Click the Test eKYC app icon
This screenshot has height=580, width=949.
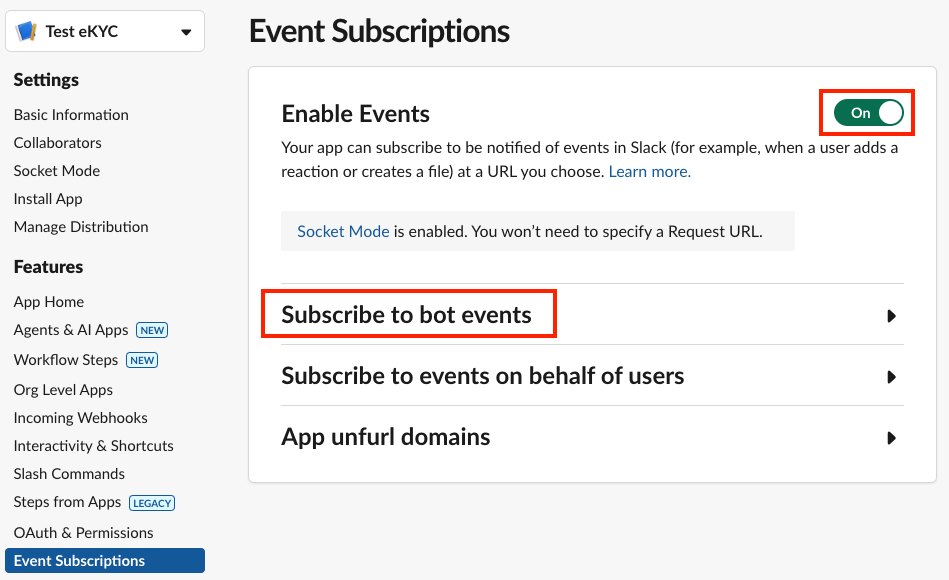26,31
